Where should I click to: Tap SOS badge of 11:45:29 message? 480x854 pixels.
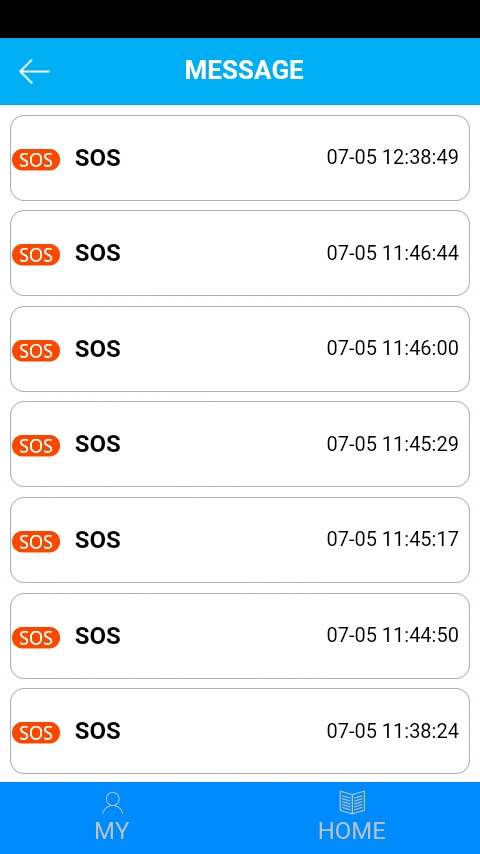click(35, 446)
